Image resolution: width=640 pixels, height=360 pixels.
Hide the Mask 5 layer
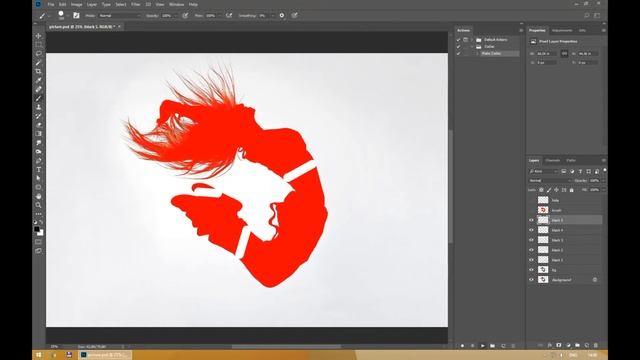tap(531, 220)
